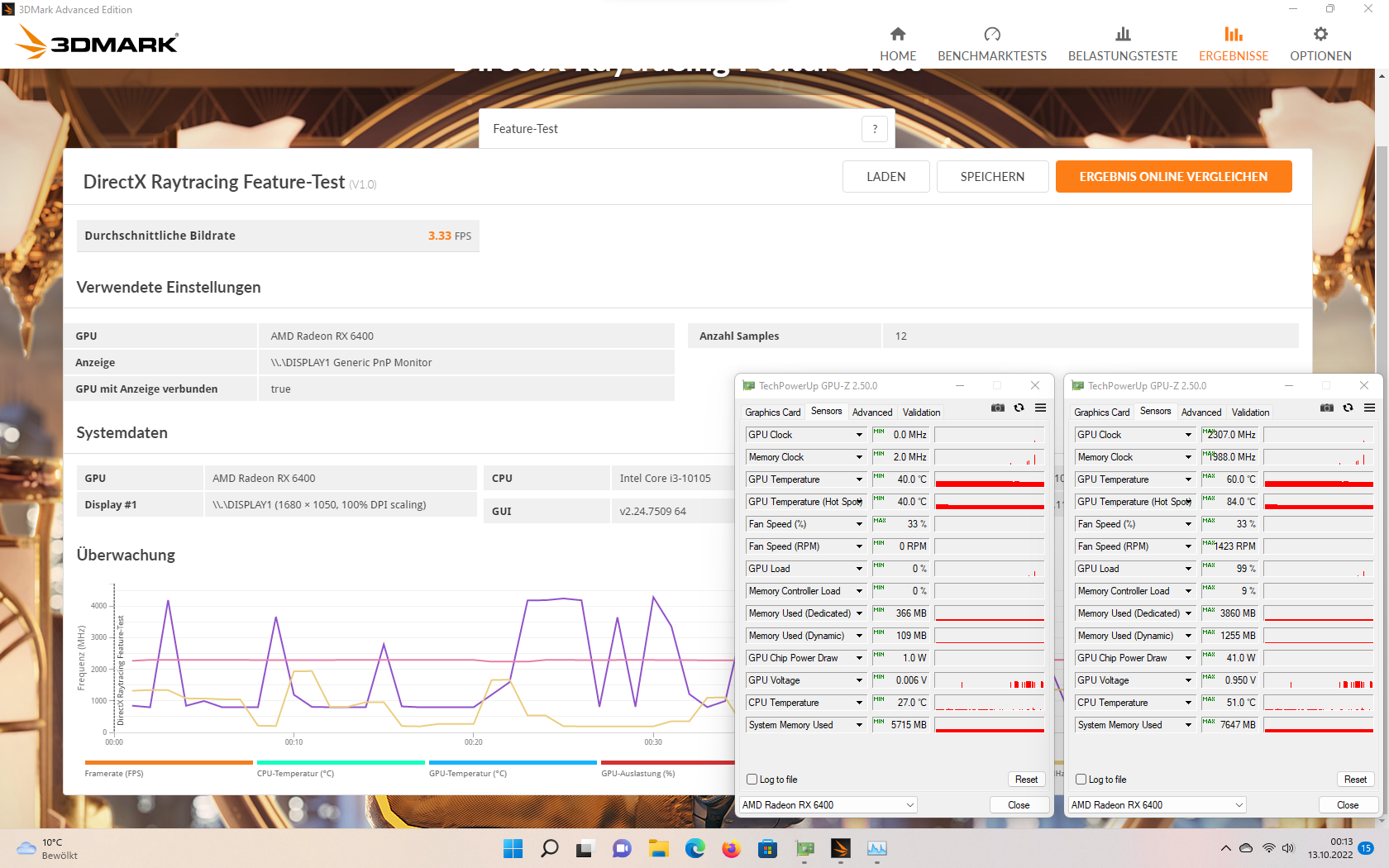Reset GPU-Z sensor min/max values
1389x868 pixels.
click(1026, 779)
